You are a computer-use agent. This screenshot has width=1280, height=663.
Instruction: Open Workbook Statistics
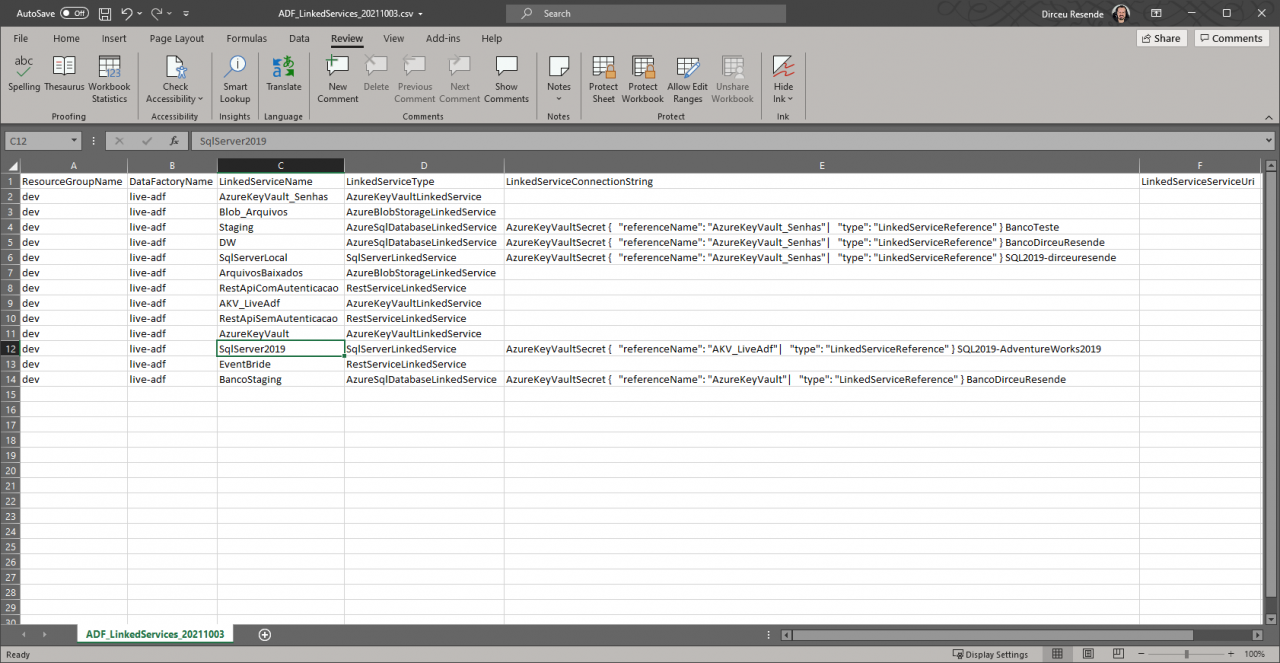click(109, 79)
